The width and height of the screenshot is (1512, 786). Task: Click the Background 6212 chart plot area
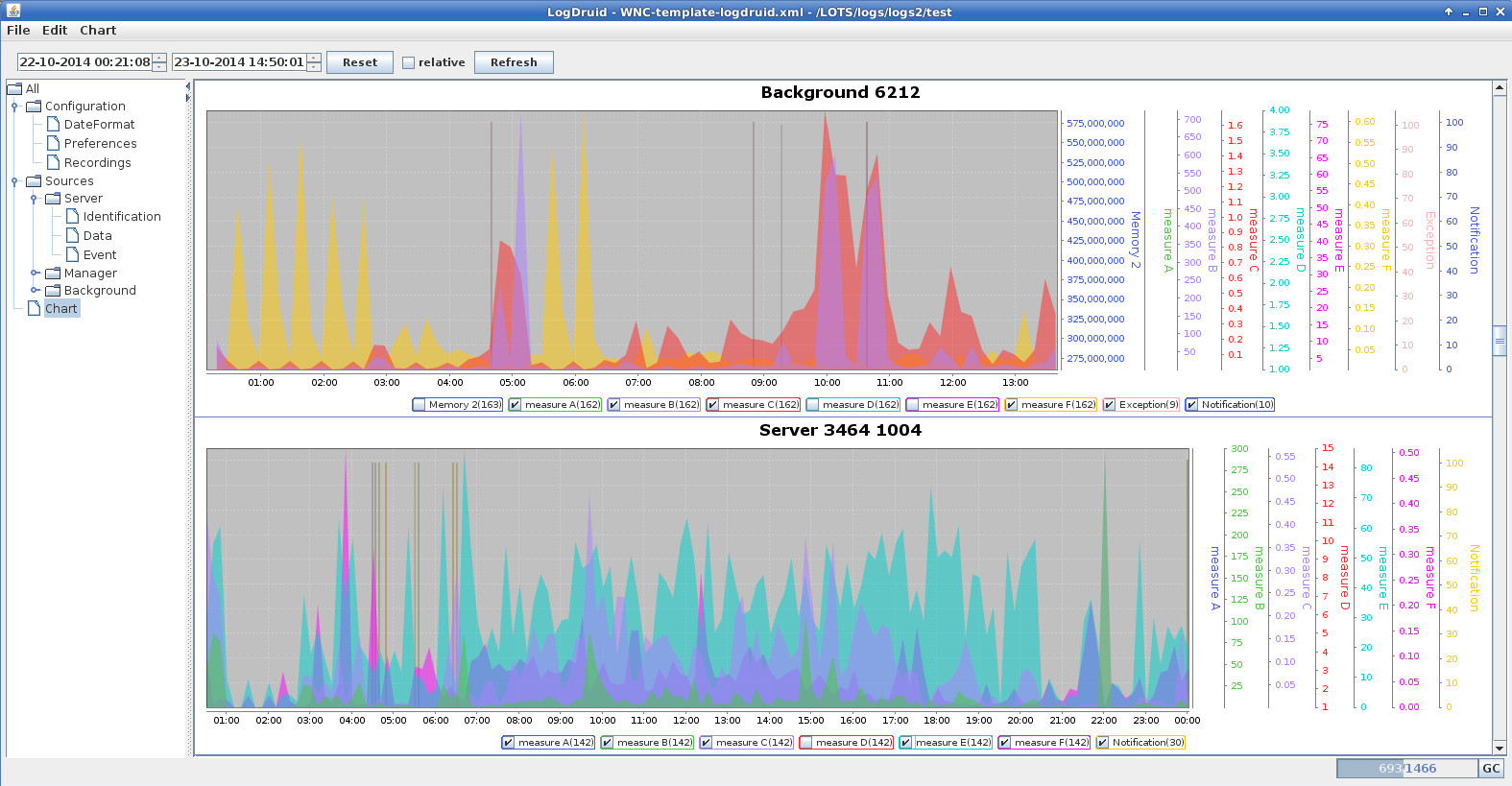tap(633, 241)
